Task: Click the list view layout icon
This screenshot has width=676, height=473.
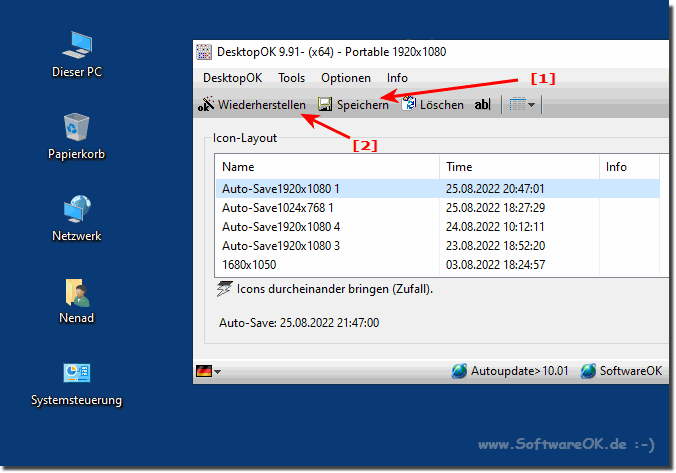Action: pyautogui.click(x=517, y=104)
